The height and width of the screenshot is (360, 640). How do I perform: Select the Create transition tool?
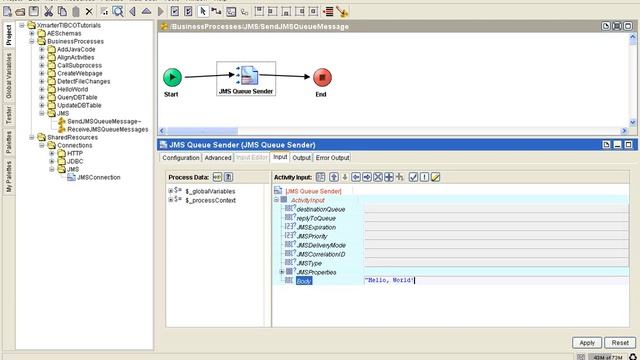pyautogui.click(x=216, y=11)
